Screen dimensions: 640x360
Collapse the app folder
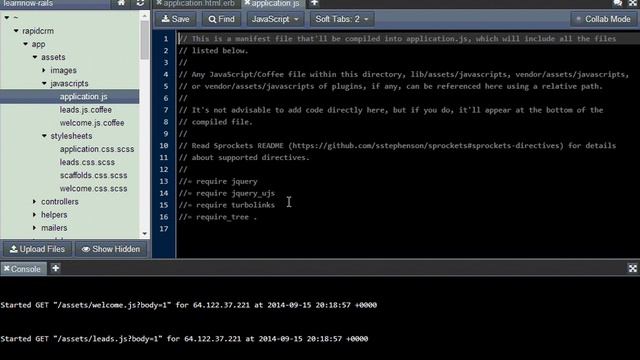(25, 44)
